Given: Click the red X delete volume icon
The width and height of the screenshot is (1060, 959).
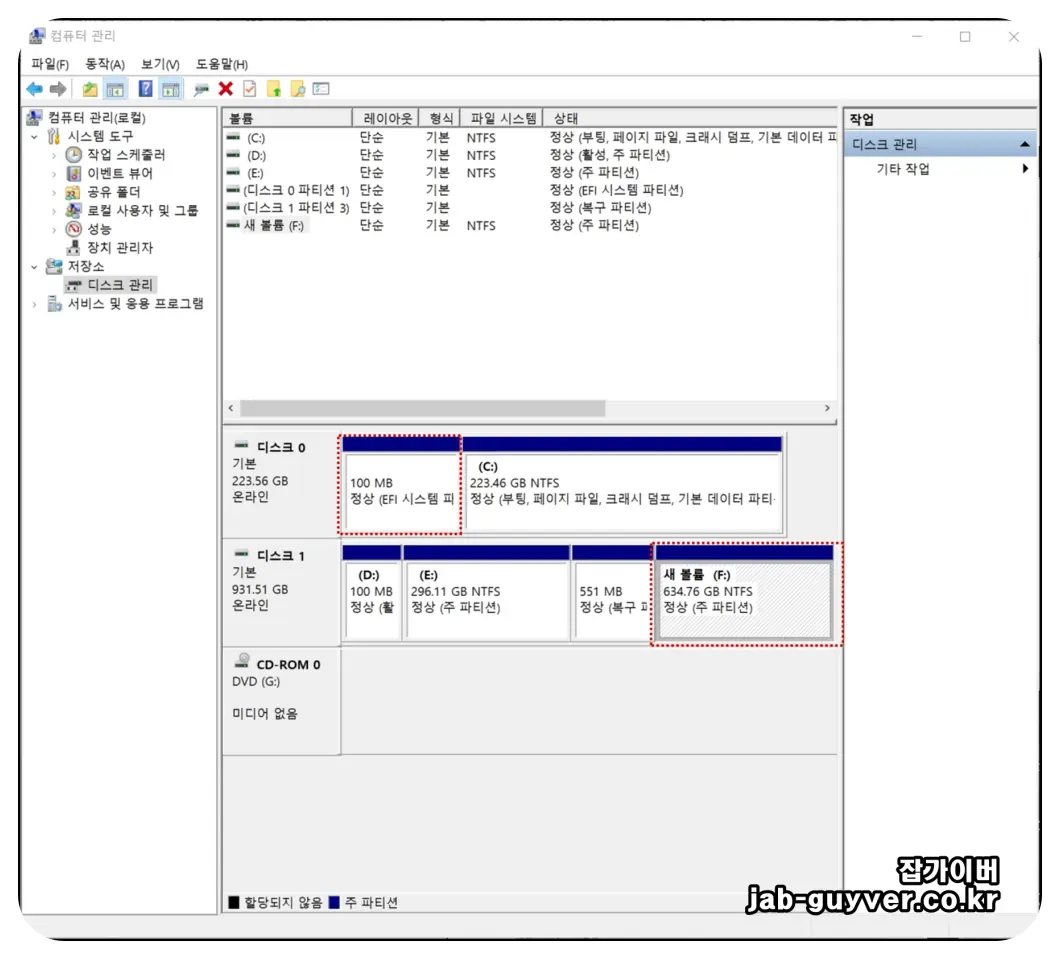Looking at the screenshot, I should click(x=225, y=89).
